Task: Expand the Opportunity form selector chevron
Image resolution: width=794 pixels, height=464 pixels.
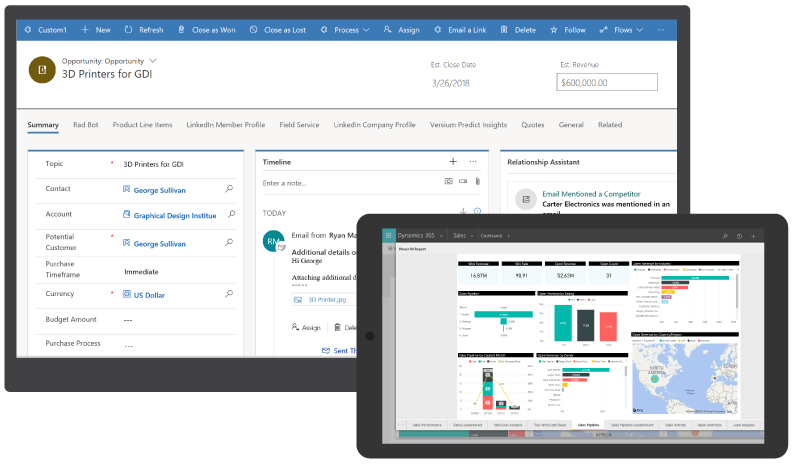Action: point(153,61)
